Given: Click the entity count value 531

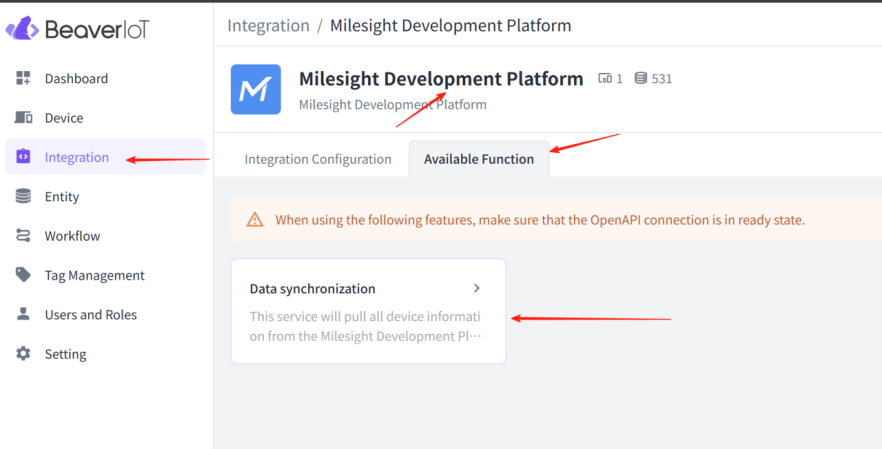Looking at the screenshot, I should 662,79.
